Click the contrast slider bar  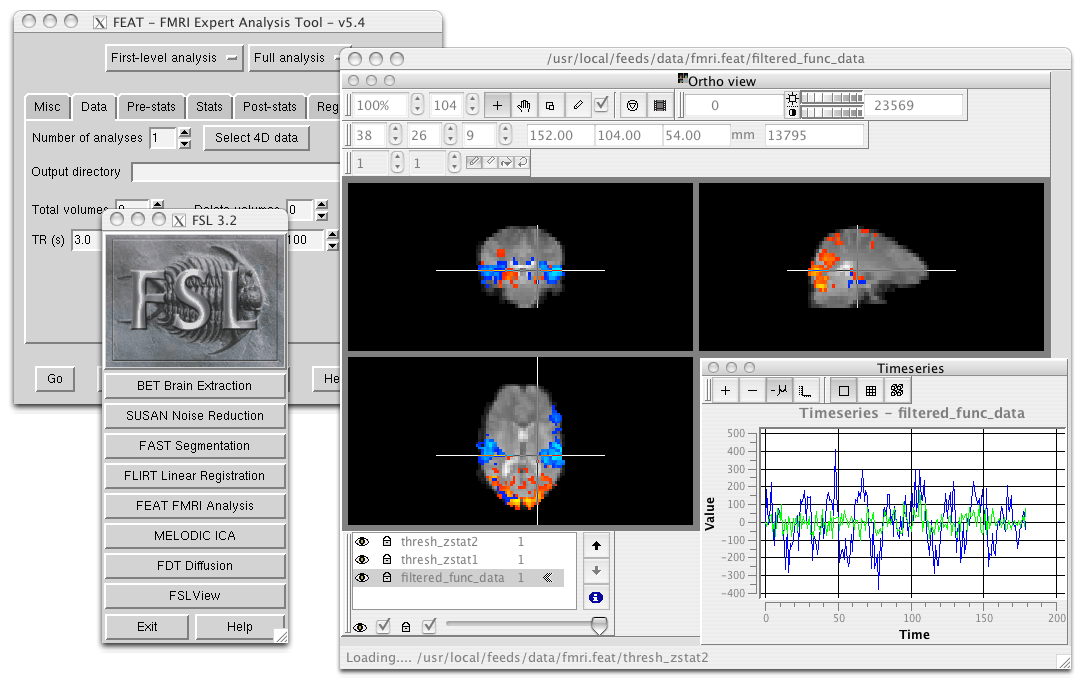(832, 112)
